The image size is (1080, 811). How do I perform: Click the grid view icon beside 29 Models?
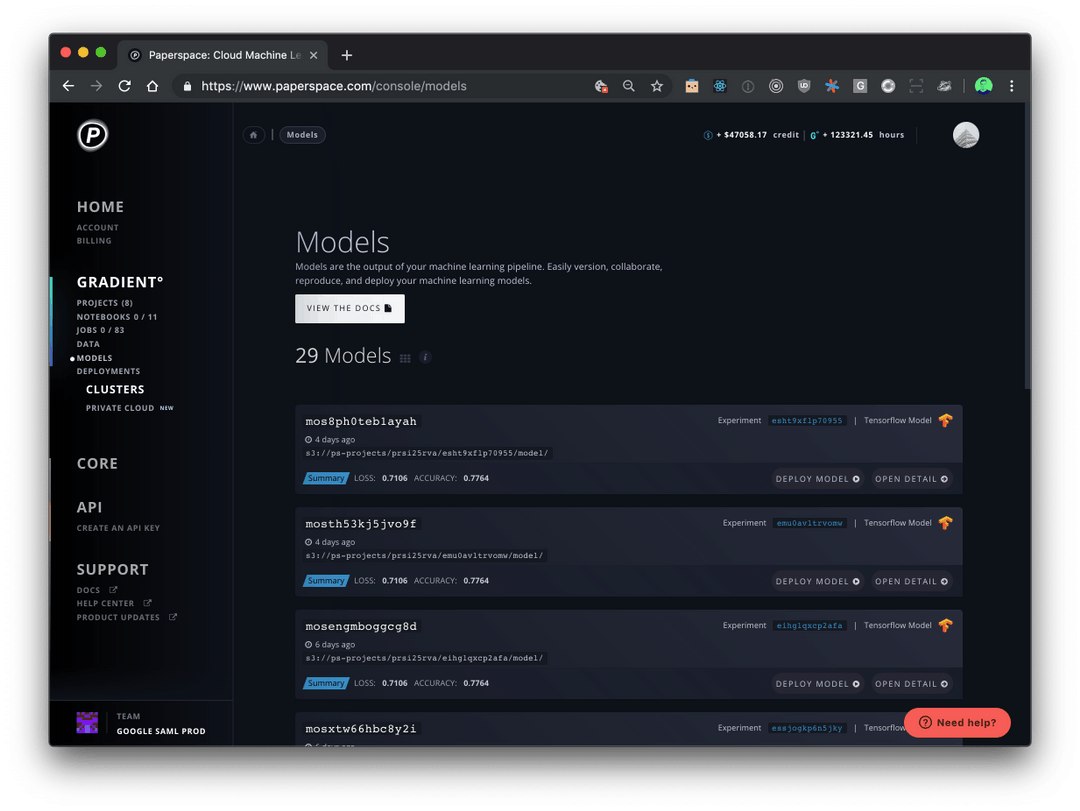[405, 356]
